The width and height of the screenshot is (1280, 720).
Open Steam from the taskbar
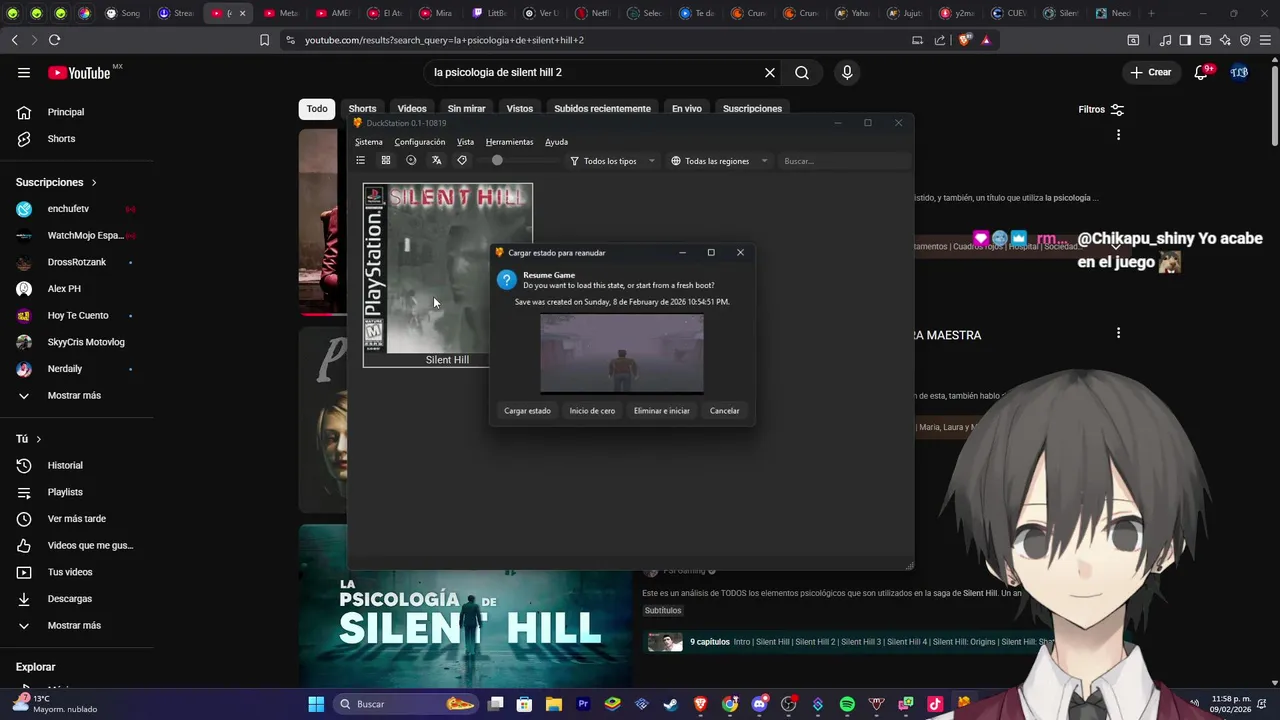[x=671, y=704]
